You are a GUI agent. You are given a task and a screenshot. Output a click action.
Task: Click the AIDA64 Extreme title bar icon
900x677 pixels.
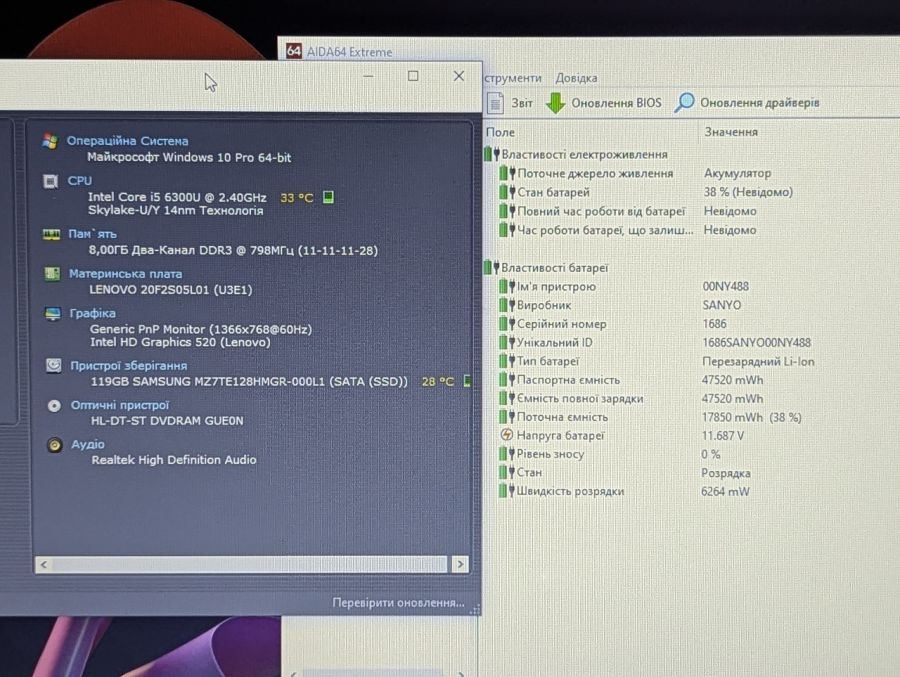294,51
